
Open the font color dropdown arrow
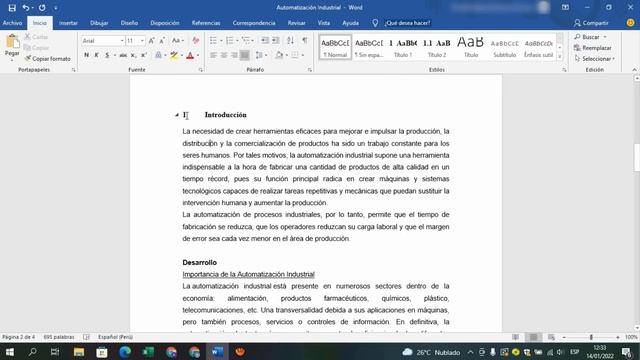click(x=198, y=56)
